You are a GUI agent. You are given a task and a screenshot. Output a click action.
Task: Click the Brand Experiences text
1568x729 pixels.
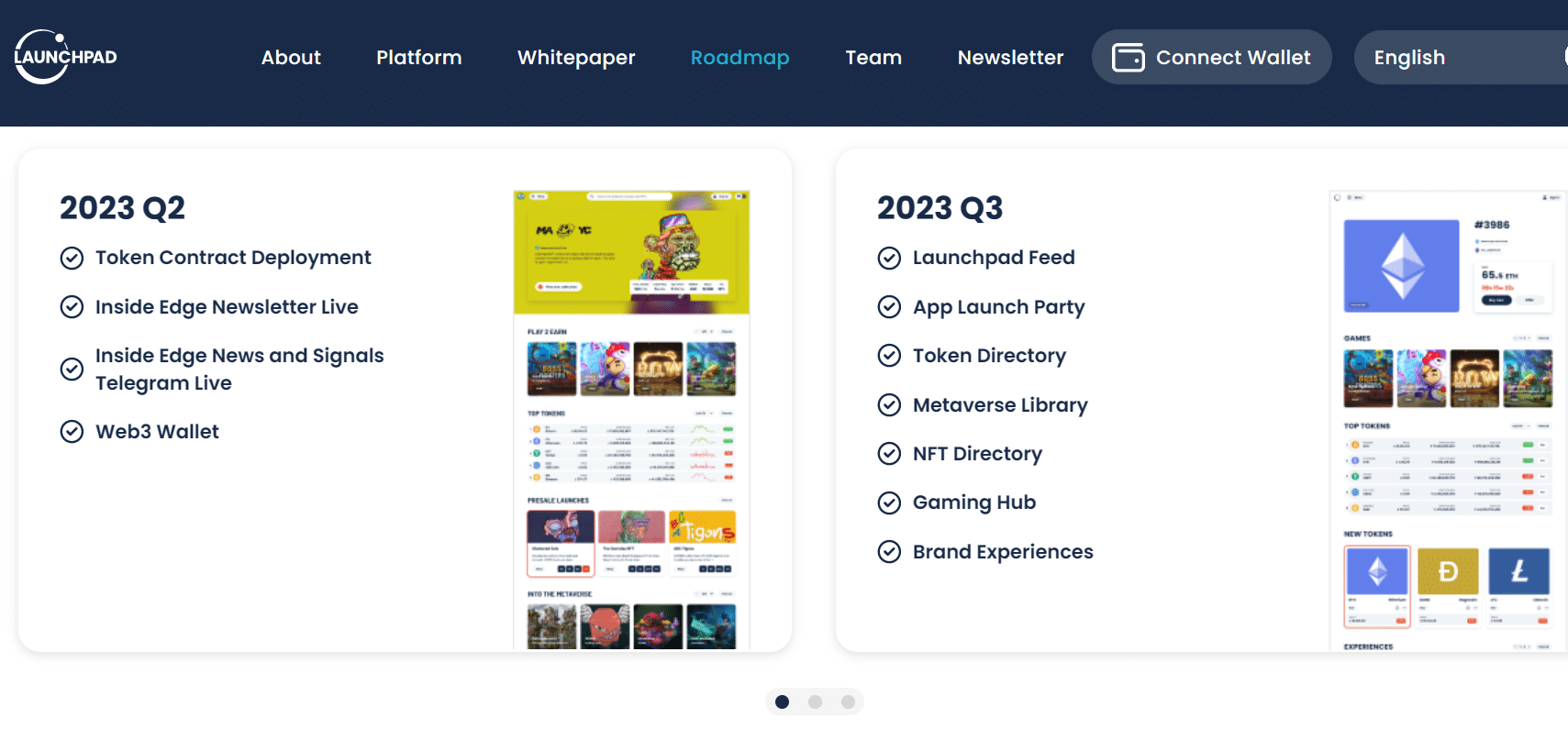click(1003, 552)
